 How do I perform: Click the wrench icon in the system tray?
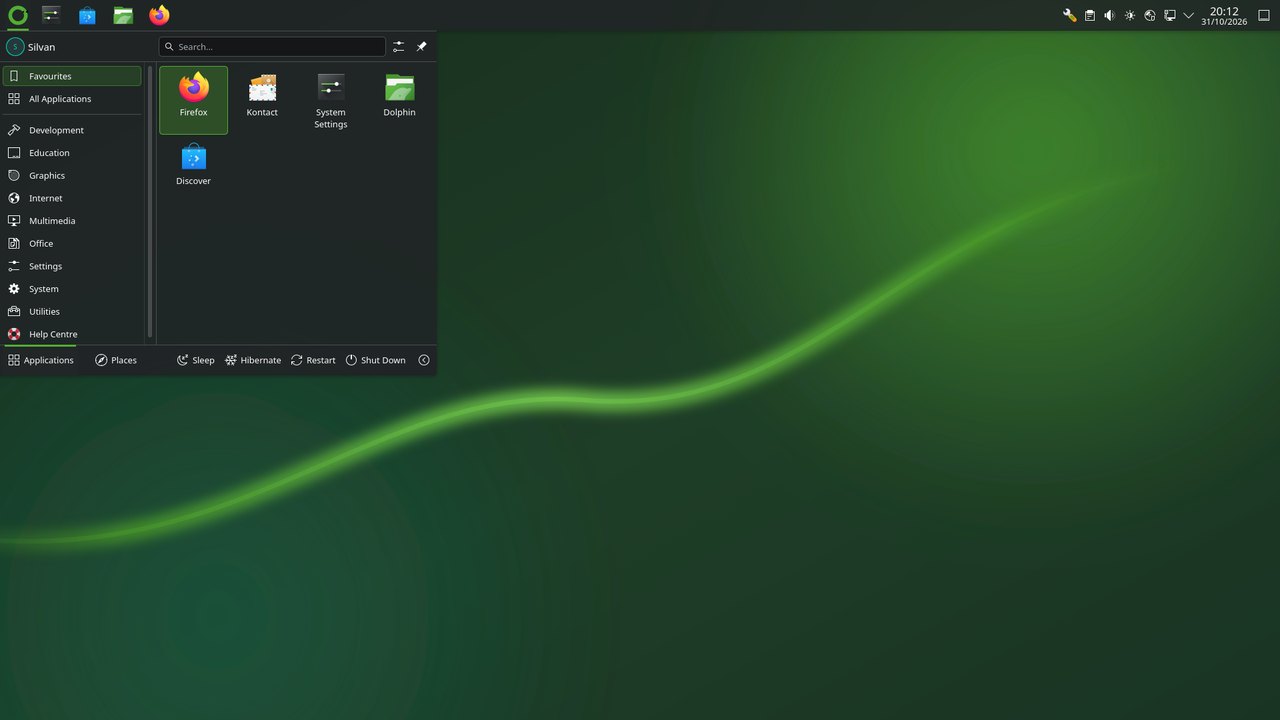pyautogui.click(x=1069, y=15)
